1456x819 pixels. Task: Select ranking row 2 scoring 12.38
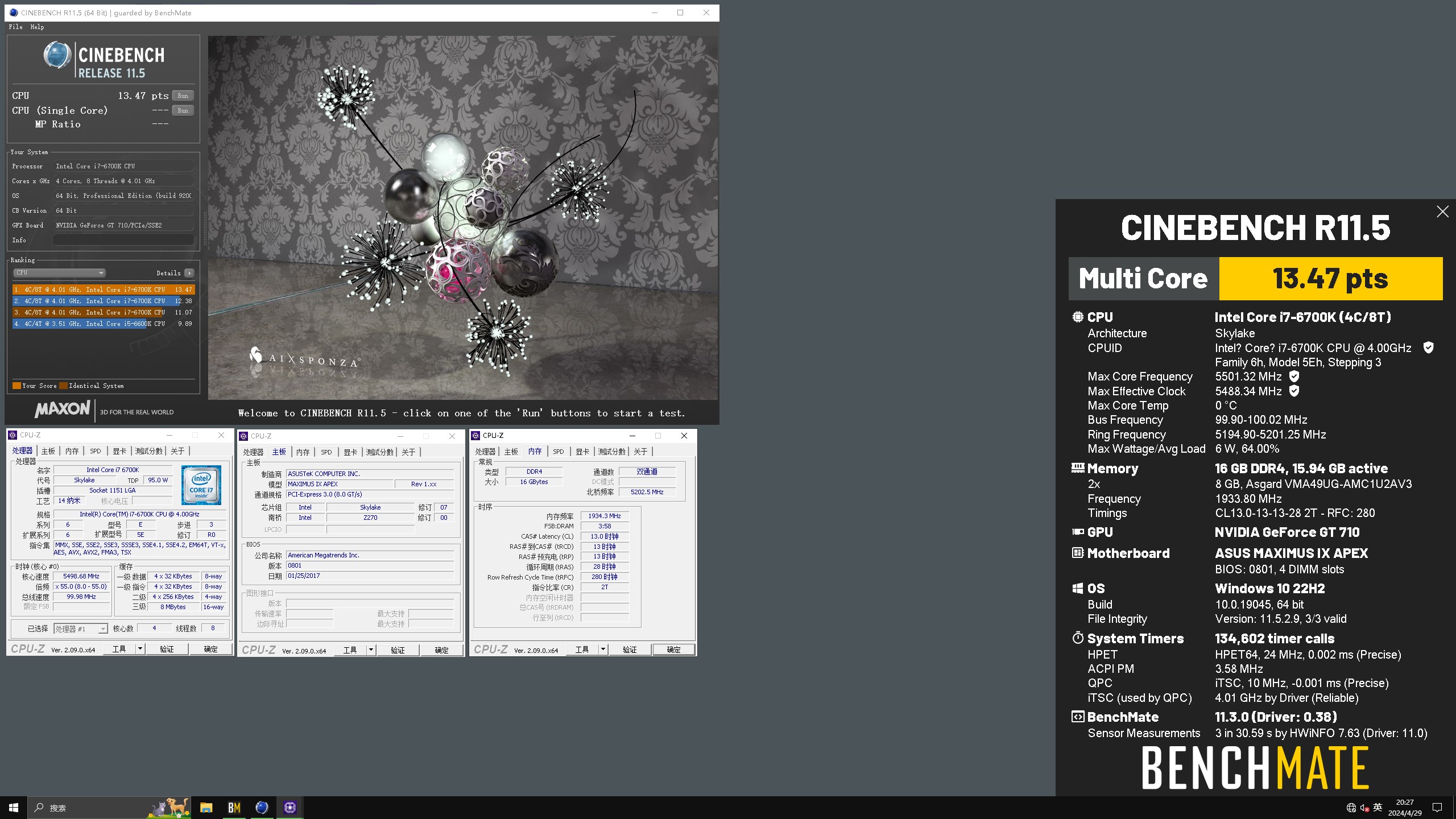click(103, 301)
